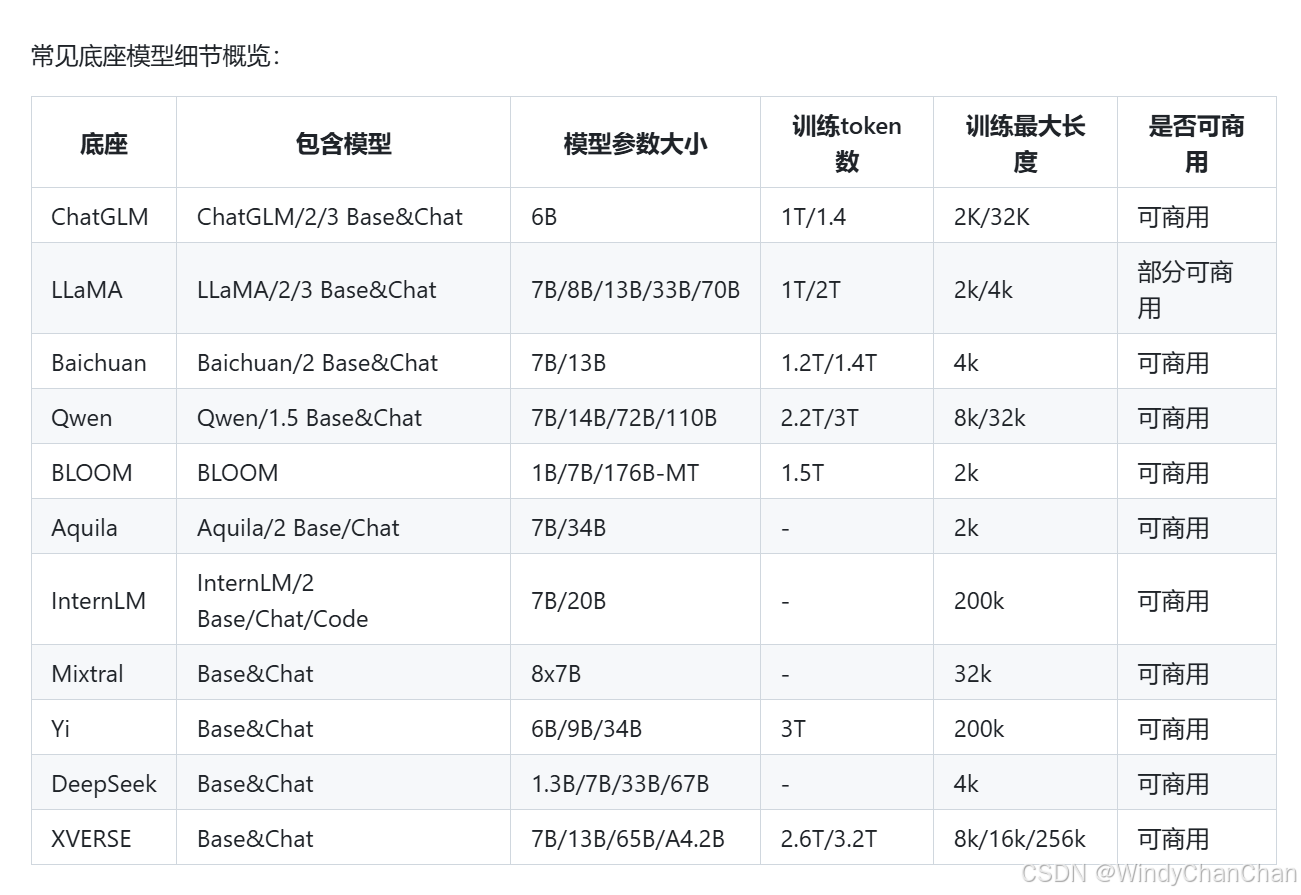Select the XVERSE row name cell

pos(104,838)
